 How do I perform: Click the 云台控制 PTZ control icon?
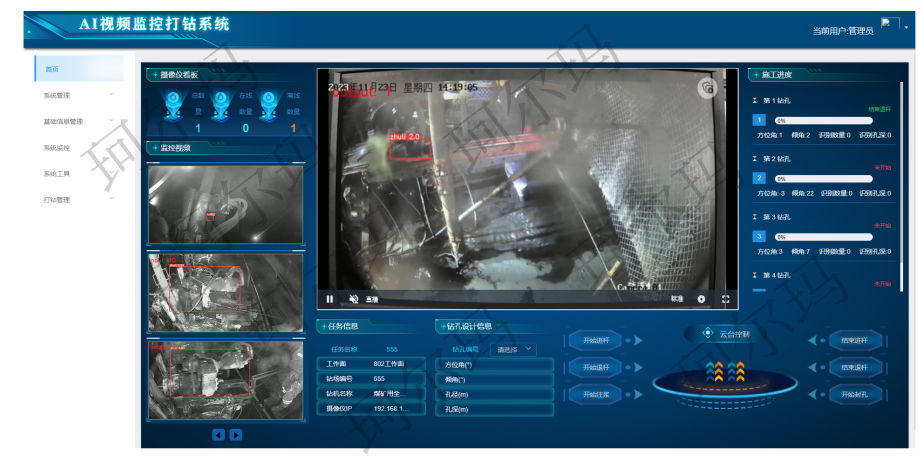[x=708, y=333]
